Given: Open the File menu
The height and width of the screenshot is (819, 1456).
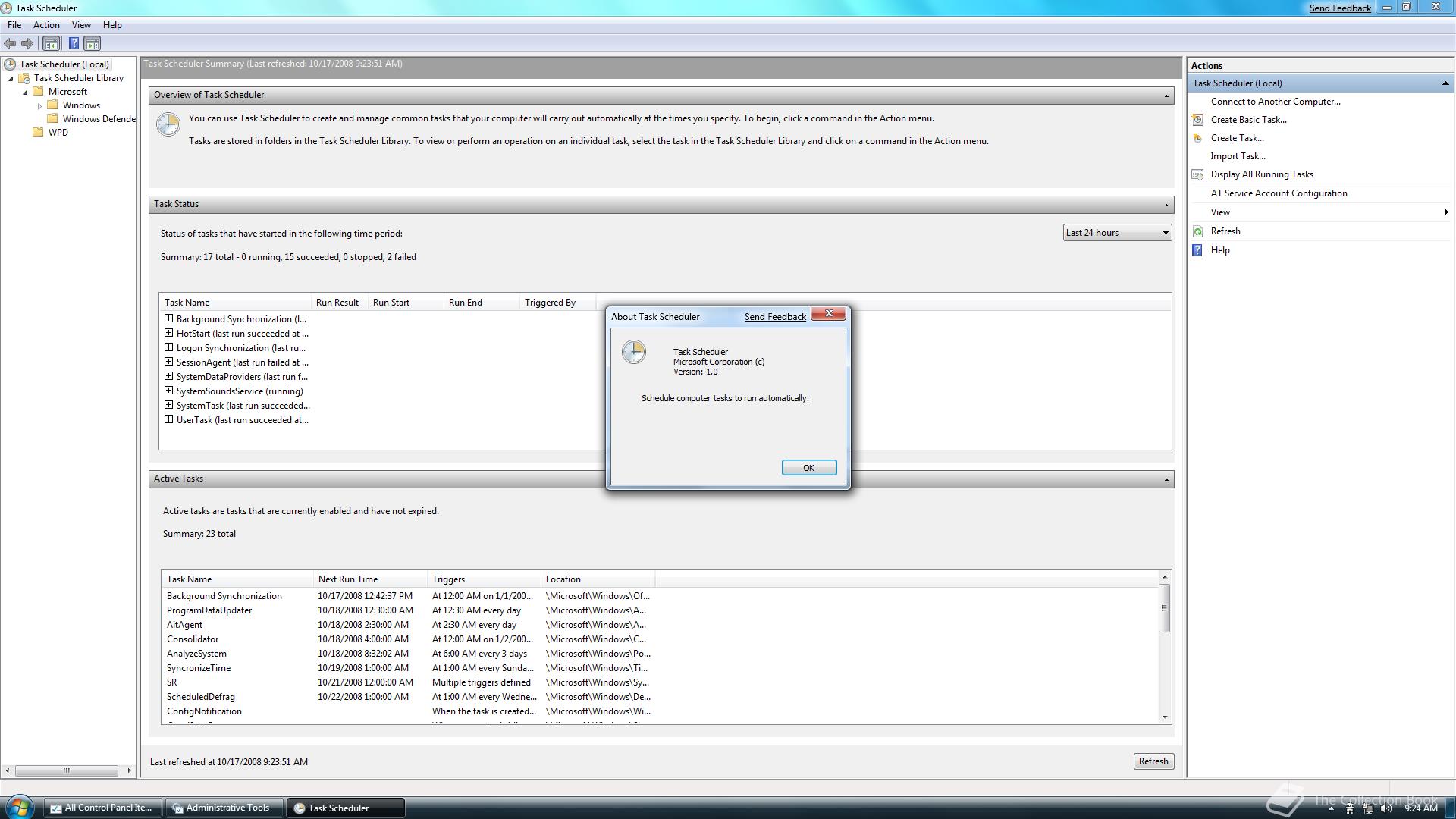Looking at the screenshot, I should 14,25.
